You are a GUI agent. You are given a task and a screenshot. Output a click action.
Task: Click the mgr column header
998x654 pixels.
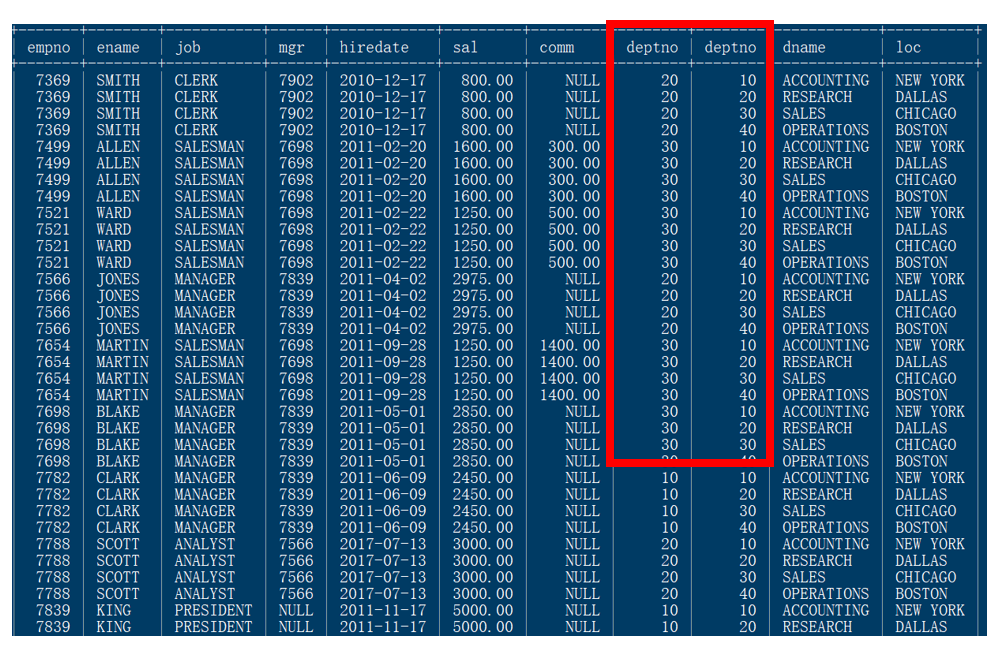point(292,48)
